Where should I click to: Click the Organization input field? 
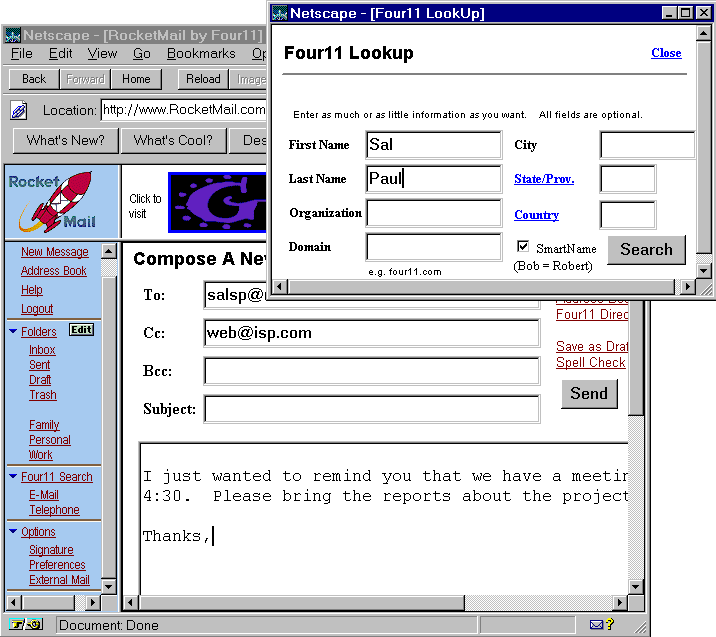point(434,213)
